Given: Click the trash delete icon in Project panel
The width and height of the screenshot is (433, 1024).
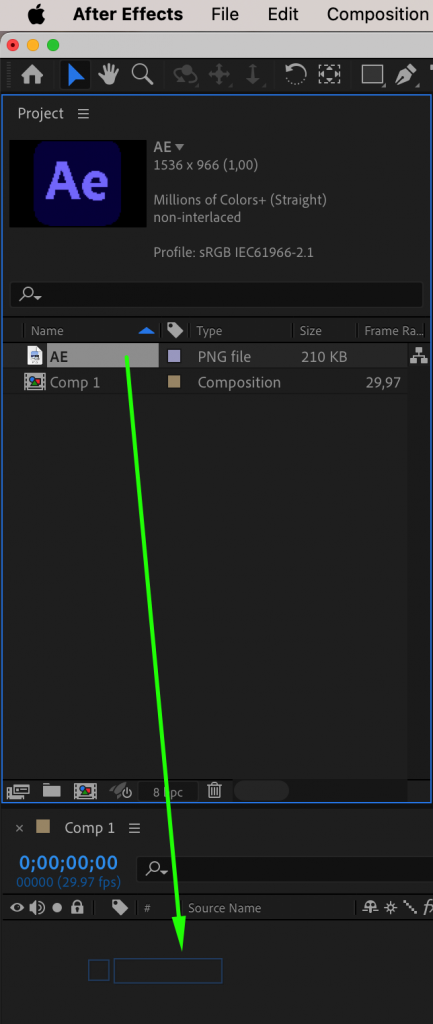Looking at the screenshot, I should click(x=214, y=791).
